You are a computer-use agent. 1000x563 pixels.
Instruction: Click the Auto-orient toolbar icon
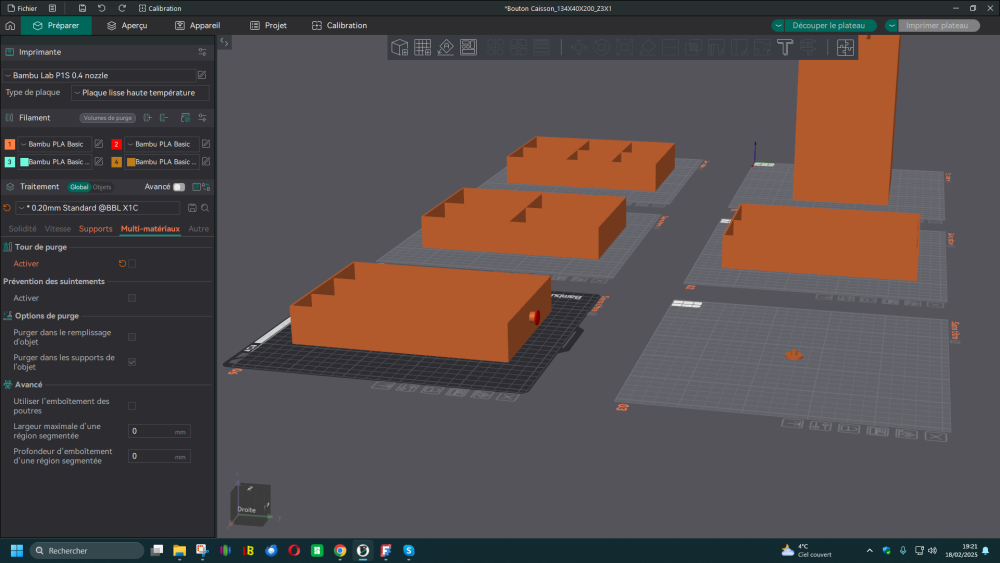pos(445,47)
